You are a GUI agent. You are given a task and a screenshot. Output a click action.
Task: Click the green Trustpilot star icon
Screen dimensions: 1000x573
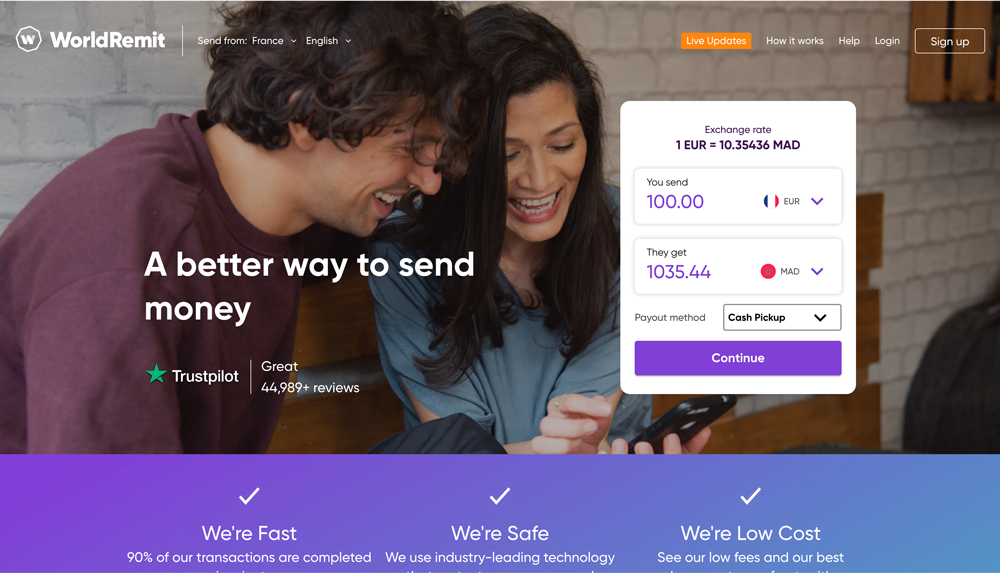(156, 374)
